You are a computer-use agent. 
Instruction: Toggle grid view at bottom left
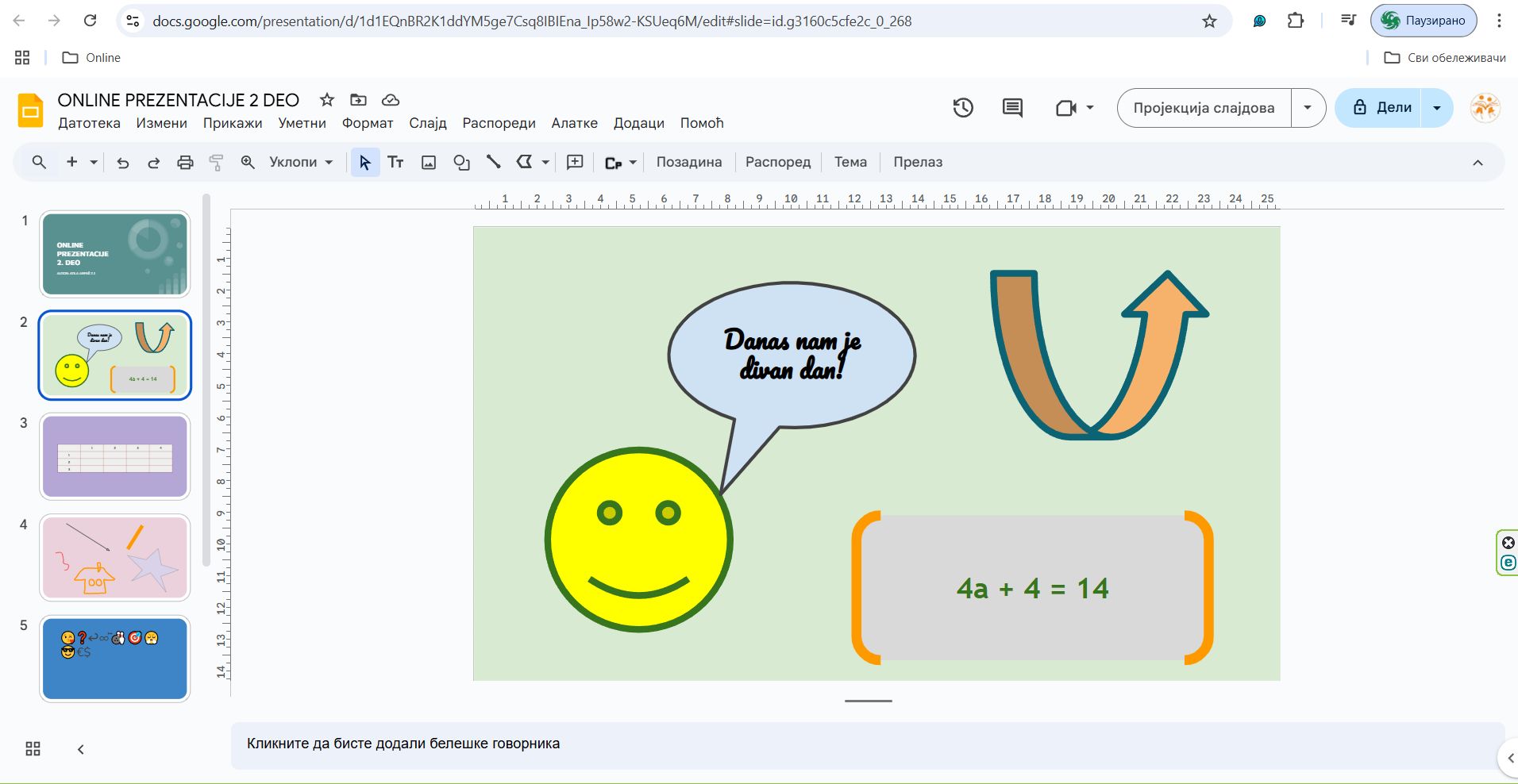tap(33, 749)
